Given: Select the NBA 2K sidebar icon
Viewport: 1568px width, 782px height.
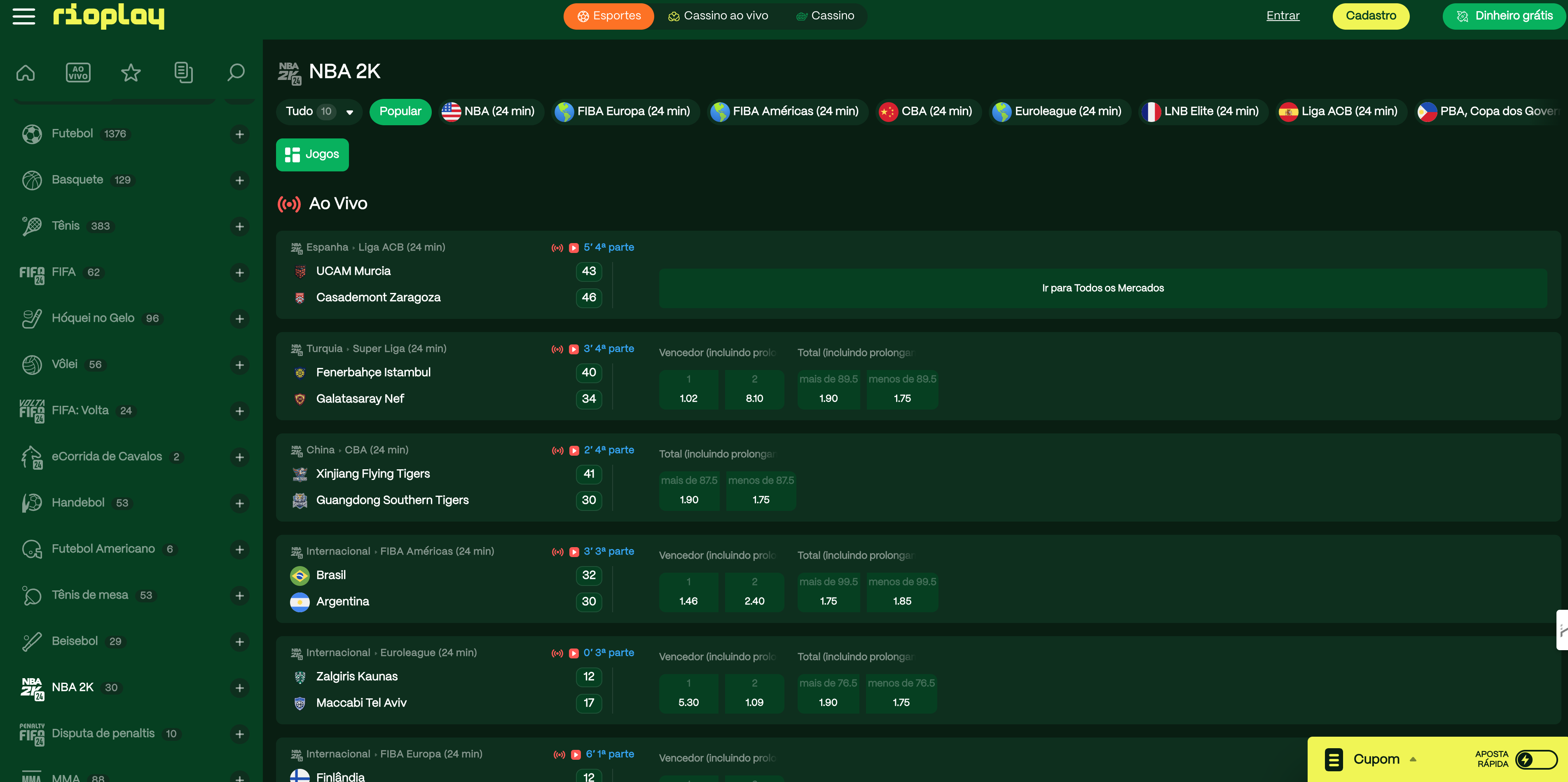Looking at the screenshot, I should [32, 688].
